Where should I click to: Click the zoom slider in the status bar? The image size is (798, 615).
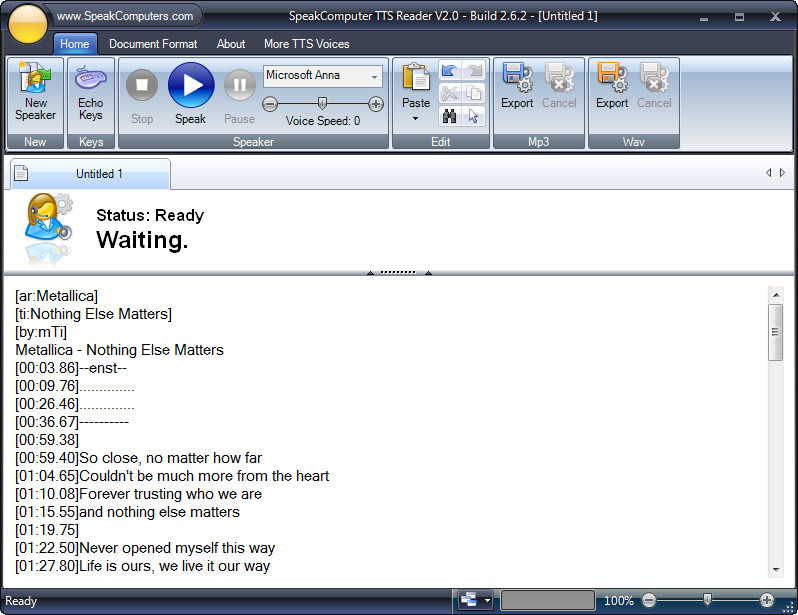pos(707,600)
